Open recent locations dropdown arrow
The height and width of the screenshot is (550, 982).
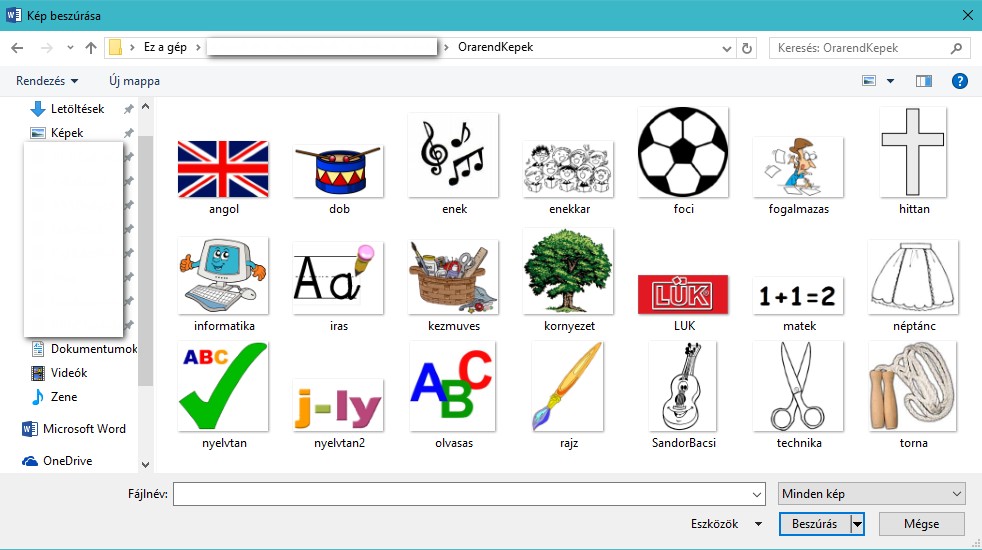coord(70,48)
